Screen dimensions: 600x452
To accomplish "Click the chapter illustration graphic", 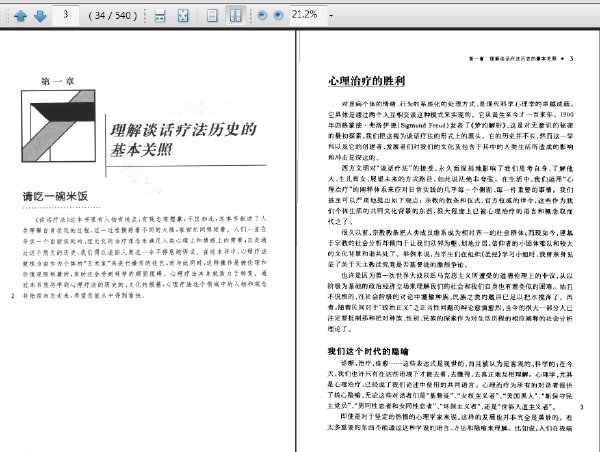I will [58, 126].
